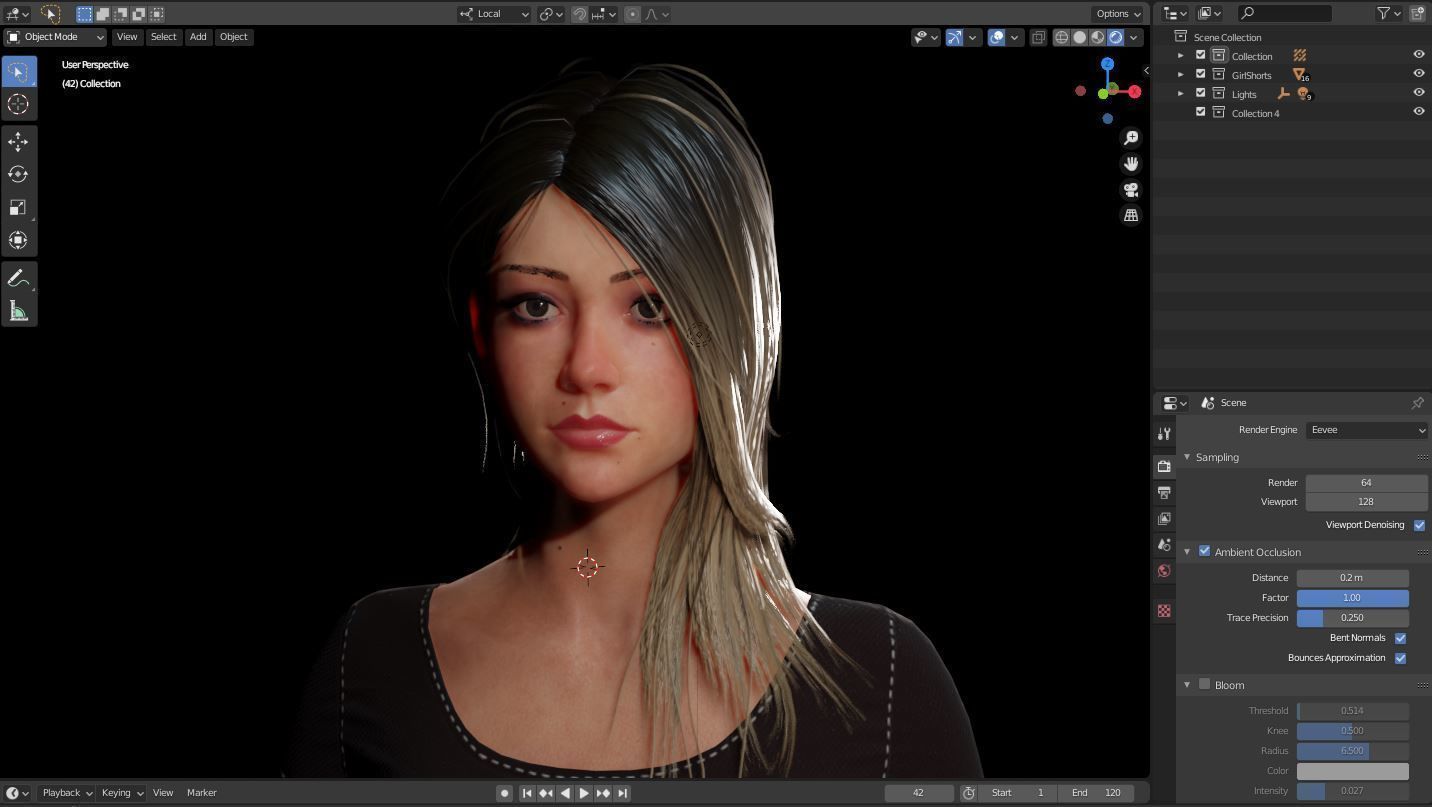Select the Move tool
The width and height of the screenshot is (1432, 807).
coord(18,141)
